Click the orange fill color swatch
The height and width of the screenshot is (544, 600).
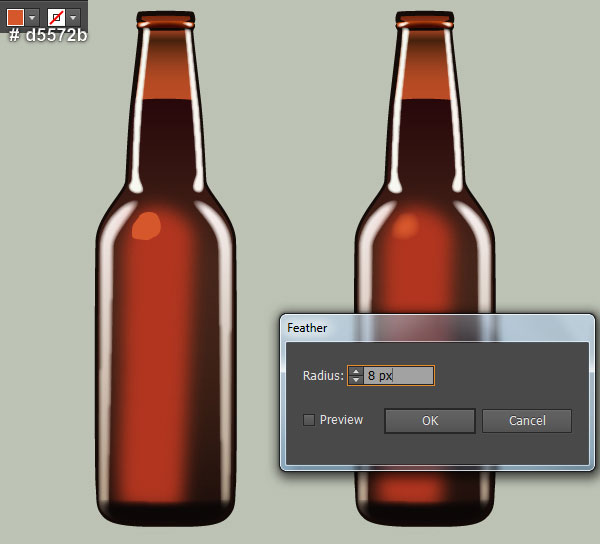pos(15,17)
